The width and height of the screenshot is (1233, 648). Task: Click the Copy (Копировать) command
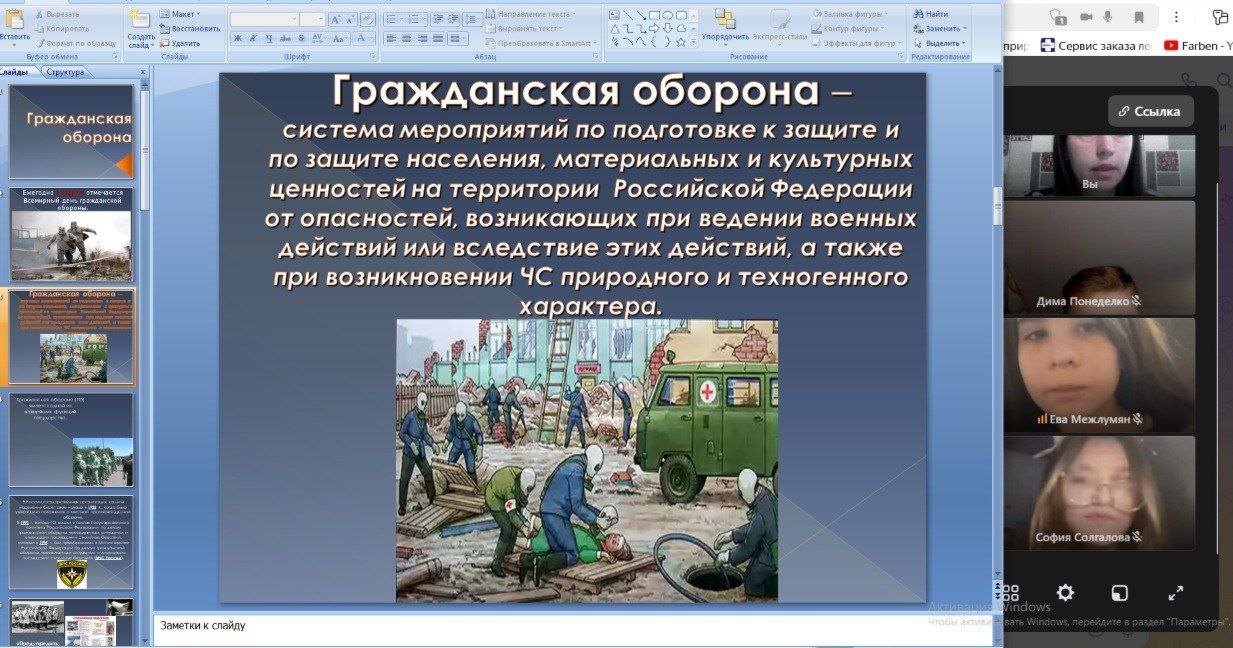click(60, 28)
